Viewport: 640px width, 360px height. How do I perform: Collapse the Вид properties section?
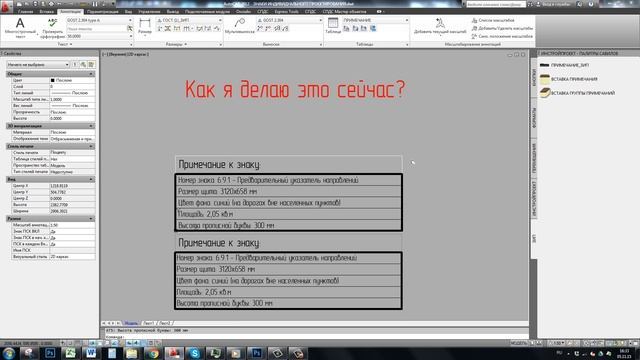[91, 179]
